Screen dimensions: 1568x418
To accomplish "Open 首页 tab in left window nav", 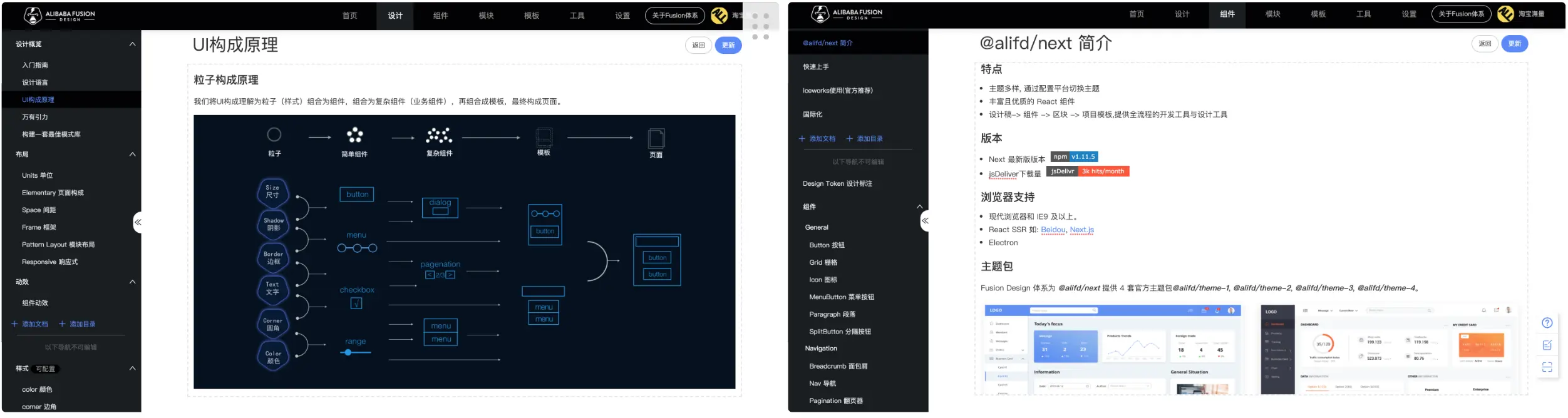I will click(x=349, y=16).
